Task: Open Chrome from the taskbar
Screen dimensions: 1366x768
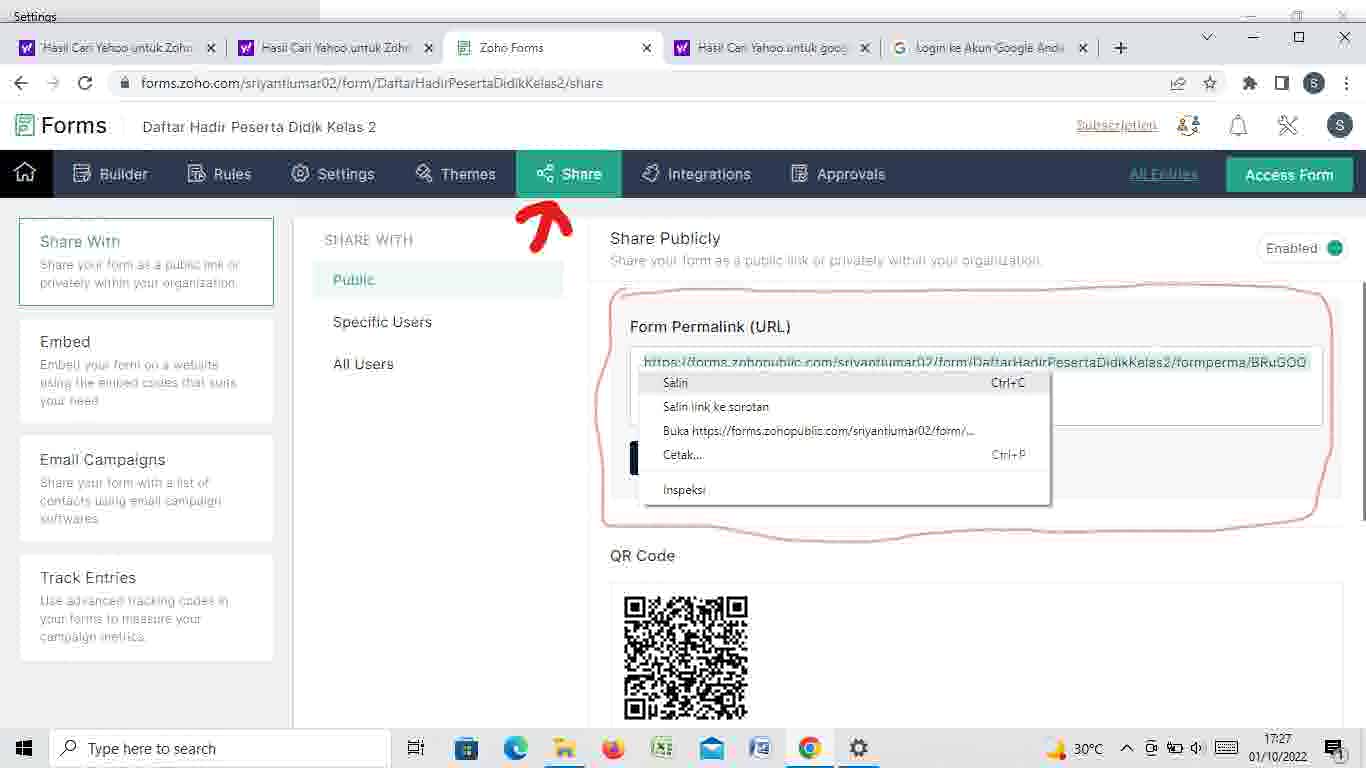Action: point(810,748)
